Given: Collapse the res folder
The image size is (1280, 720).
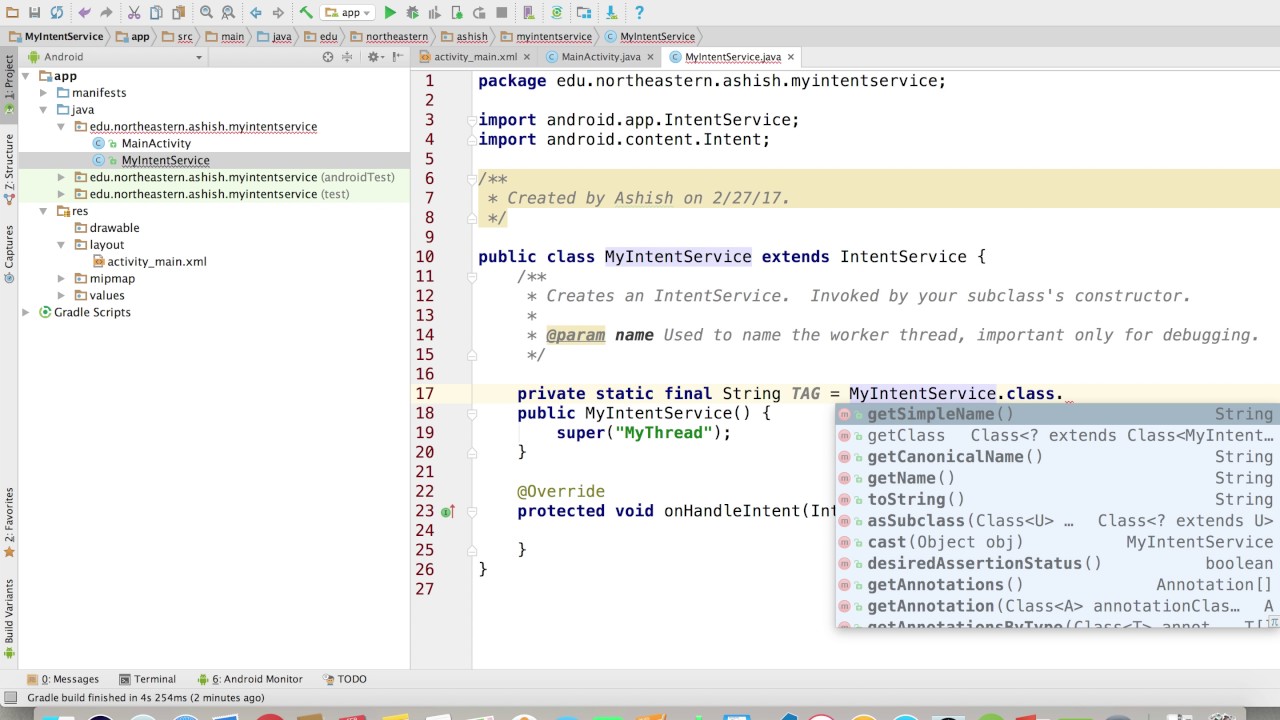Looking at the screenshot, I should coord(45,211).
